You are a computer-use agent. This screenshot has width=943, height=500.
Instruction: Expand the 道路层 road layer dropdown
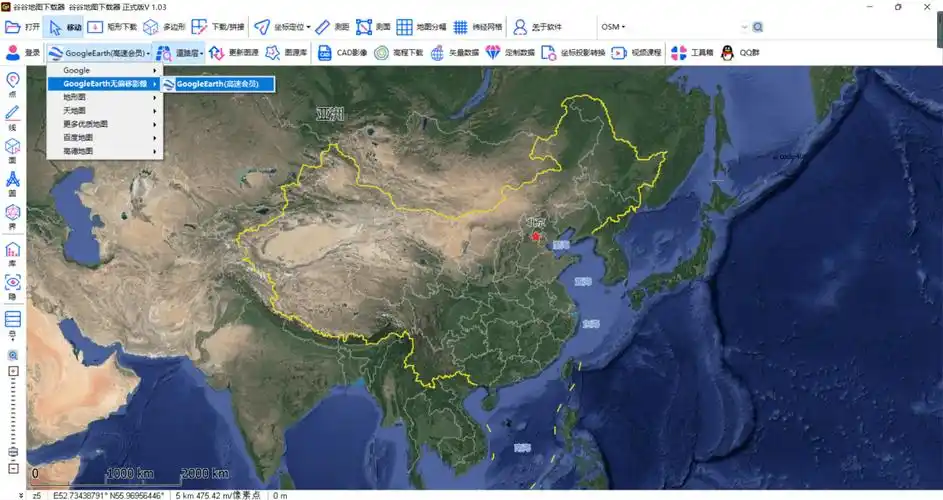coord(179,53)
